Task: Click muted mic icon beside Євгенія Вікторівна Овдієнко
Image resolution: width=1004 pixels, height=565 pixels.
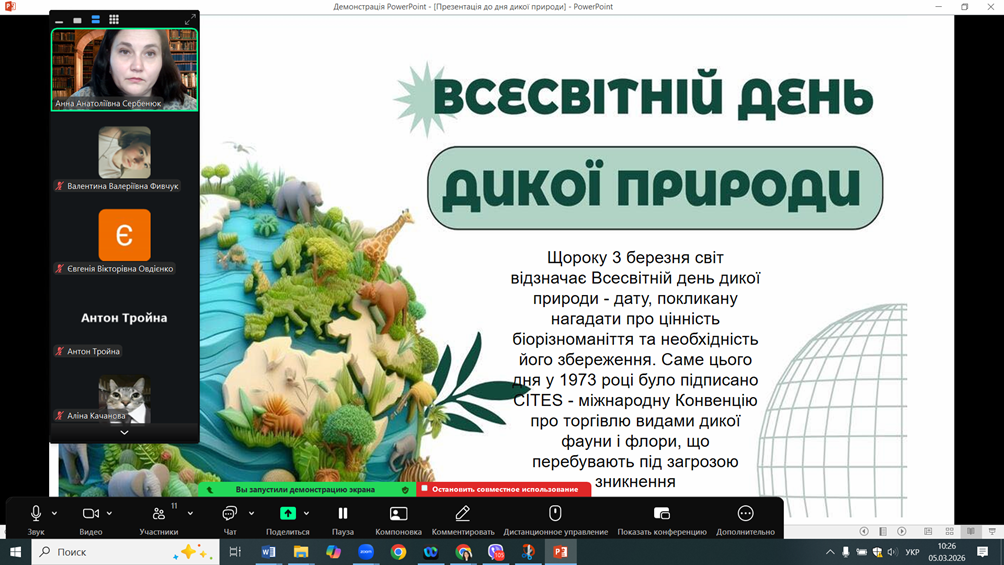Action: tap(60, 269)
